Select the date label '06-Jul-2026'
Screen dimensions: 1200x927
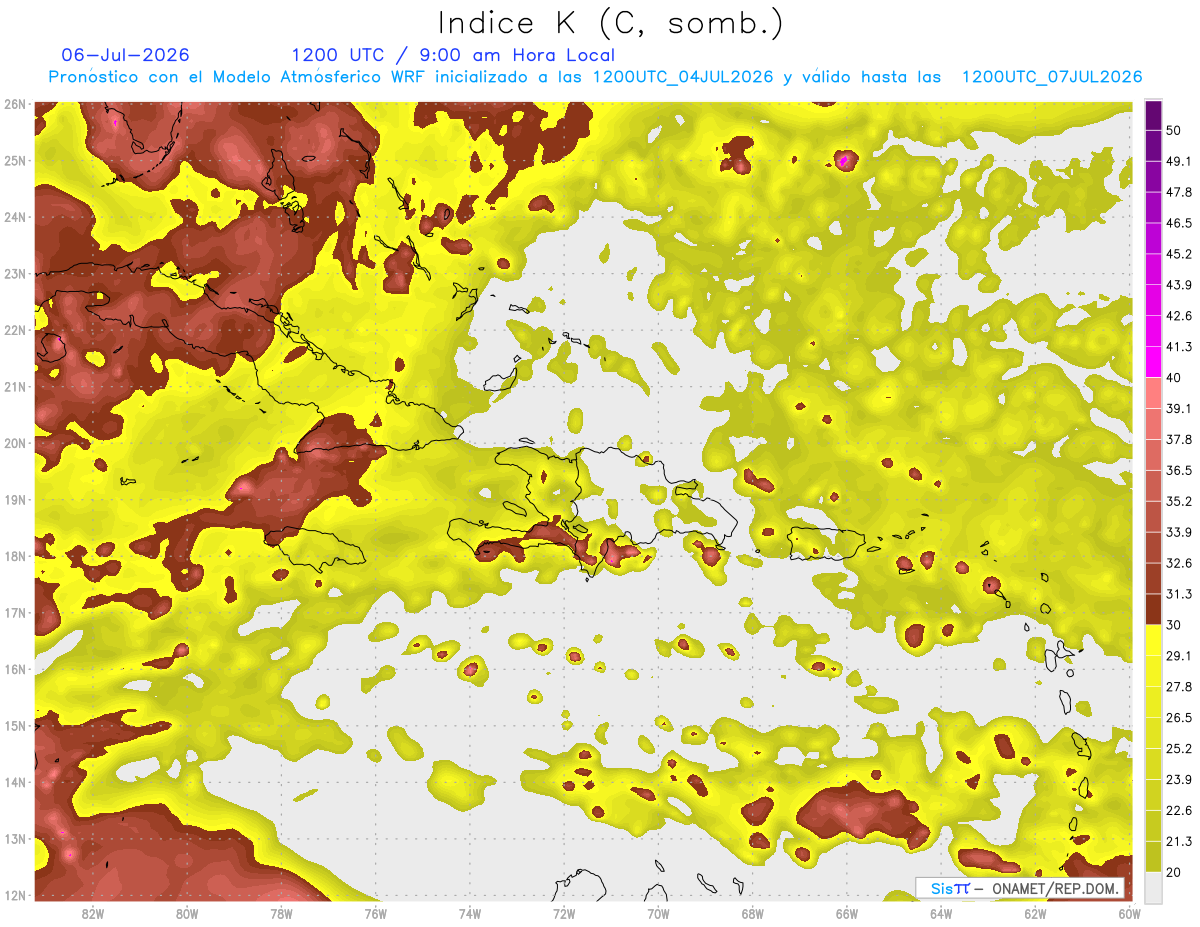pos(125,55)
